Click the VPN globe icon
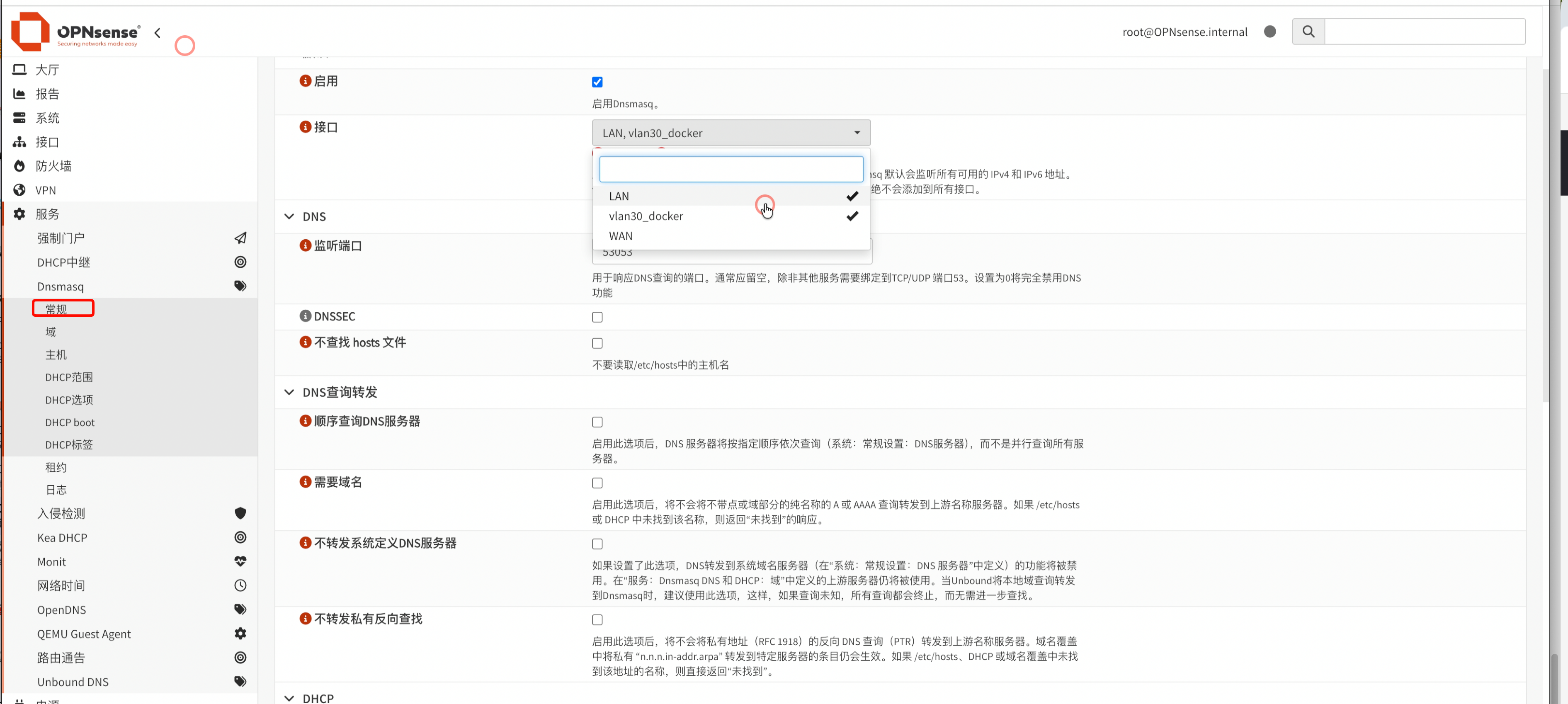Screen dimensions: 1568x704 pos(19,190)
